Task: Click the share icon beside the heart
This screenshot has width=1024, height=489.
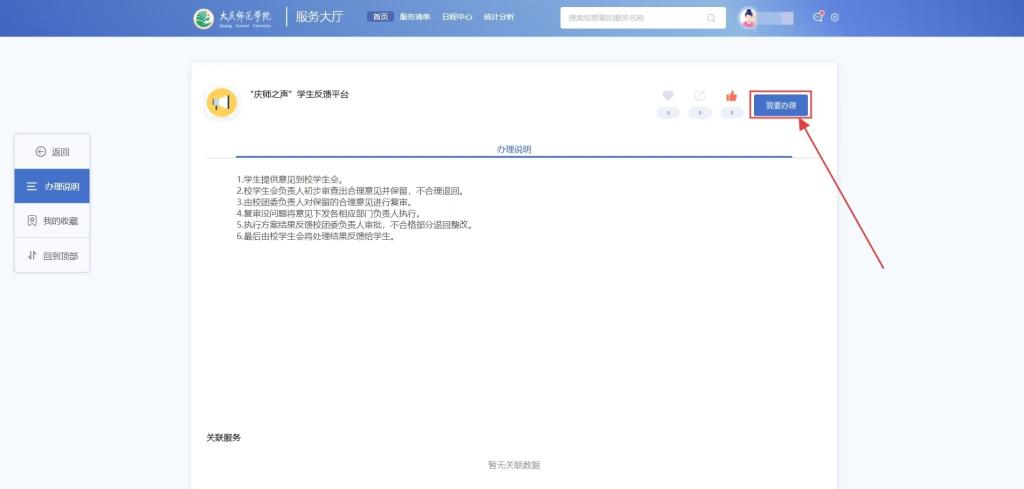Action: (700, 96)
